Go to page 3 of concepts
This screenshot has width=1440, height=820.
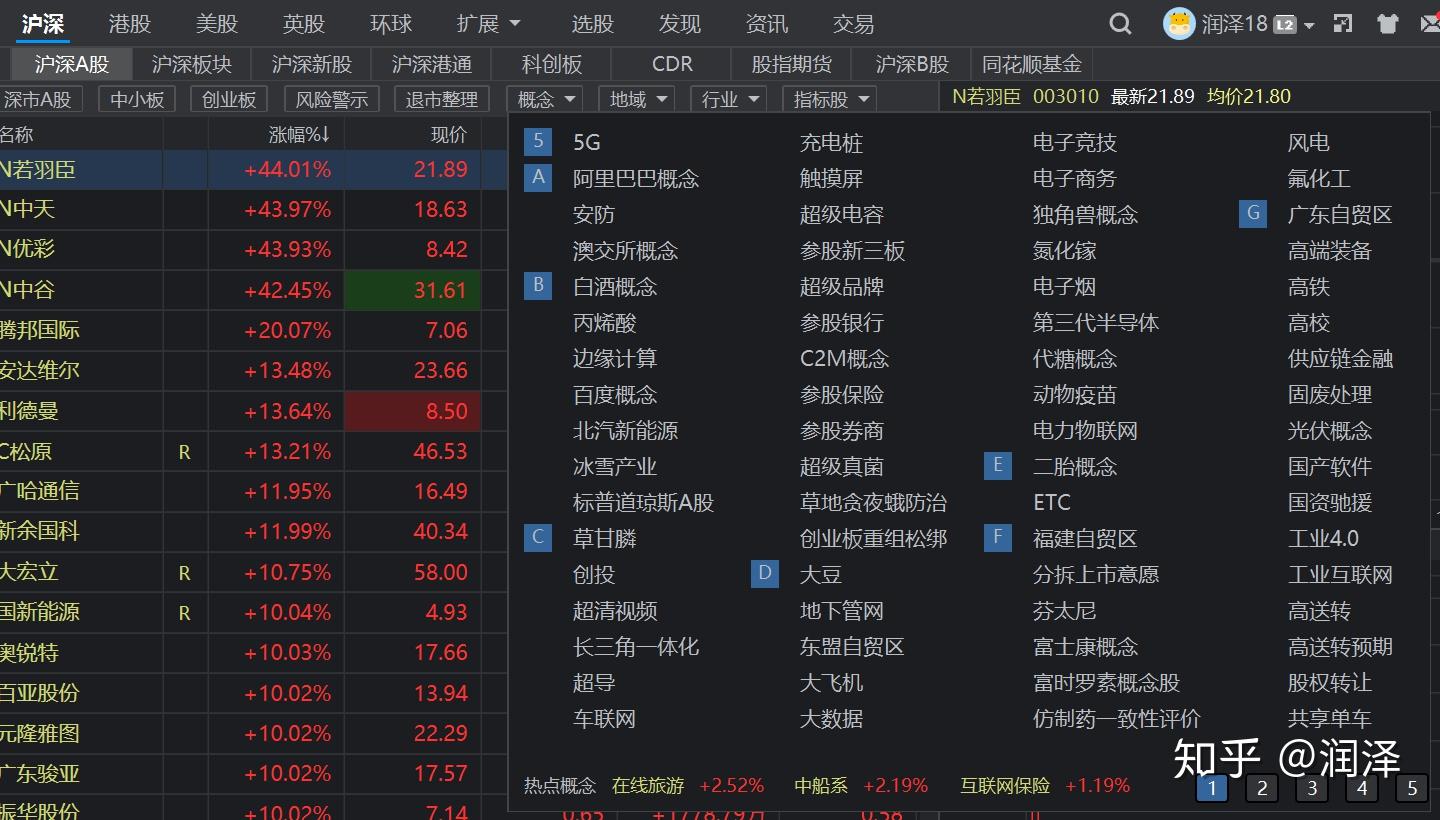point(1311,788)
